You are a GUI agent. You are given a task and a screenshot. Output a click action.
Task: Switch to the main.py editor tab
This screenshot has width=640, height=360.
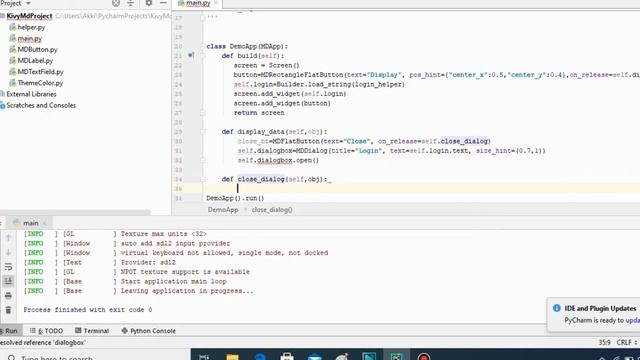[x=198, y=3]
